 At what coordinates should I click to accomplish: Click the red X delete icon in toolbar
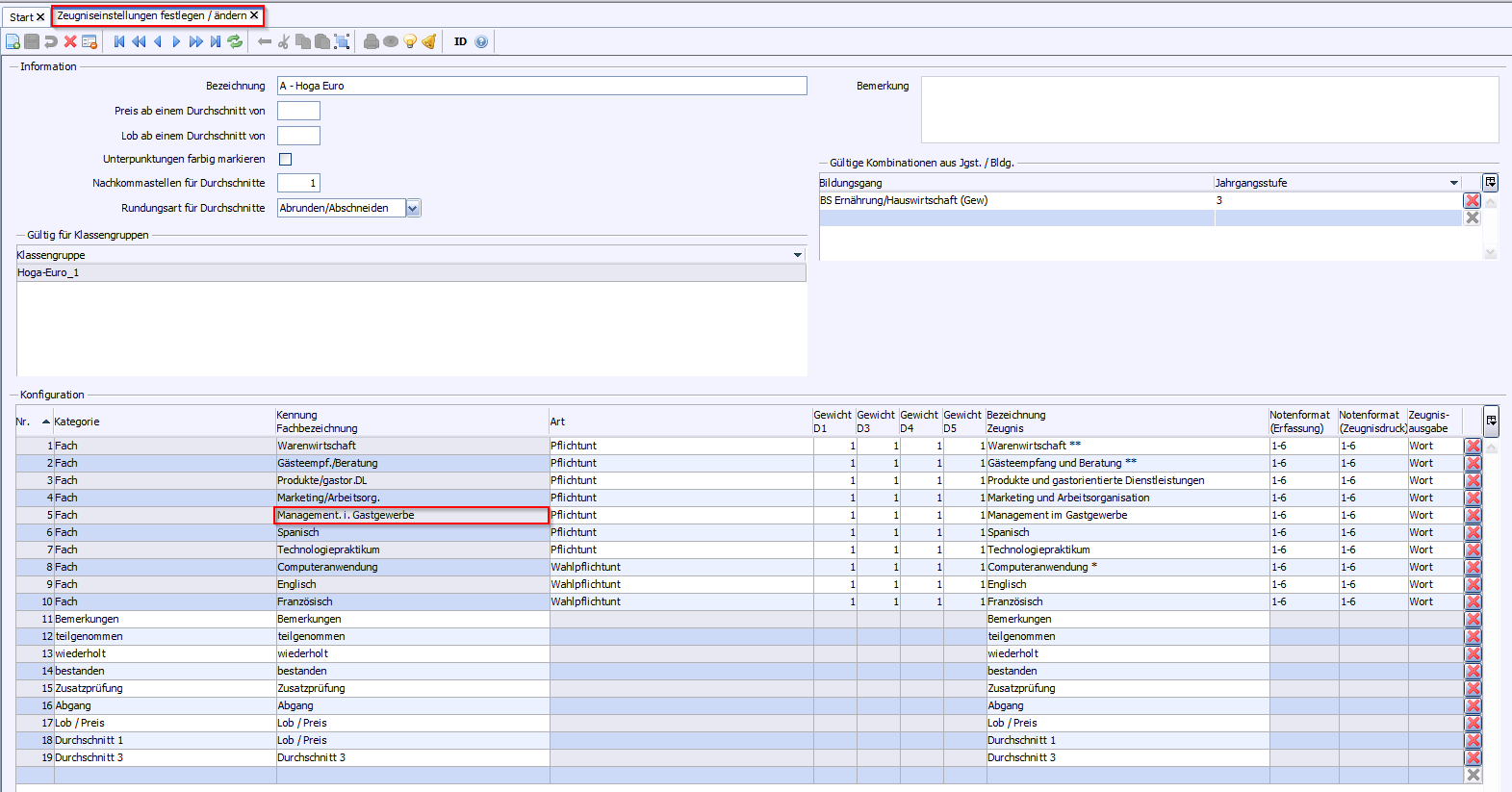(70, 41)
